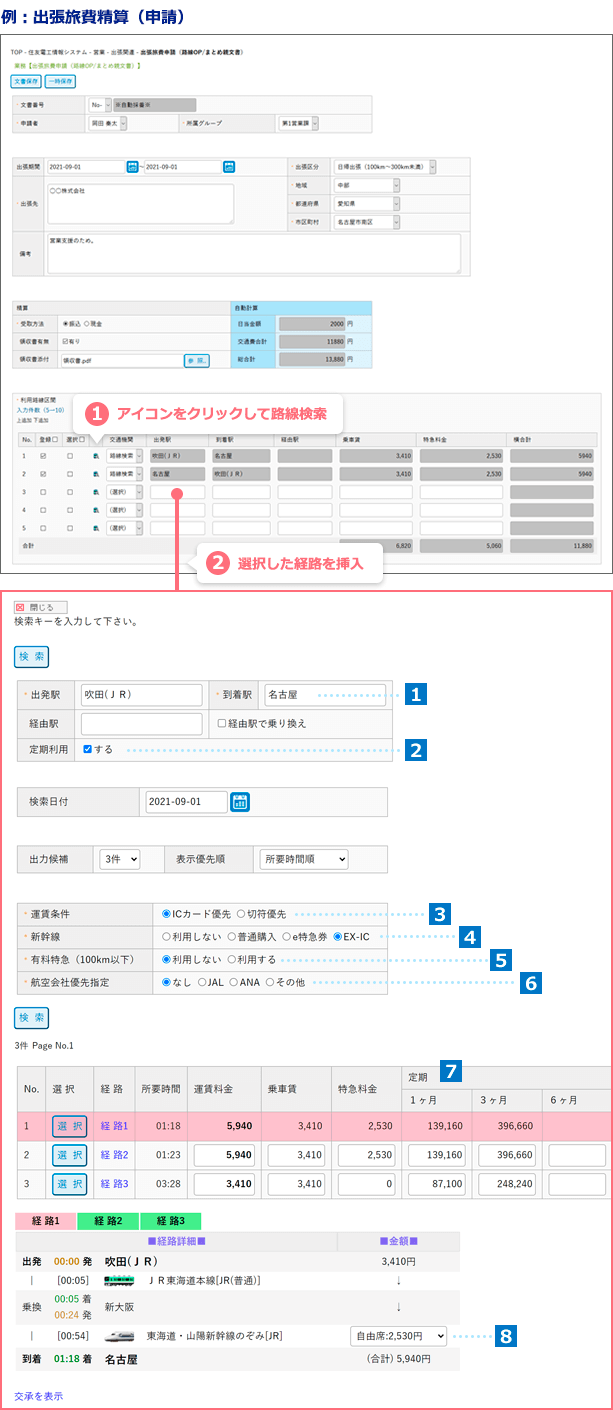Screen dimensions: 613x1410
Task: Open the 所属グループ dropdown 第1営業課
Action: (299, 123)
